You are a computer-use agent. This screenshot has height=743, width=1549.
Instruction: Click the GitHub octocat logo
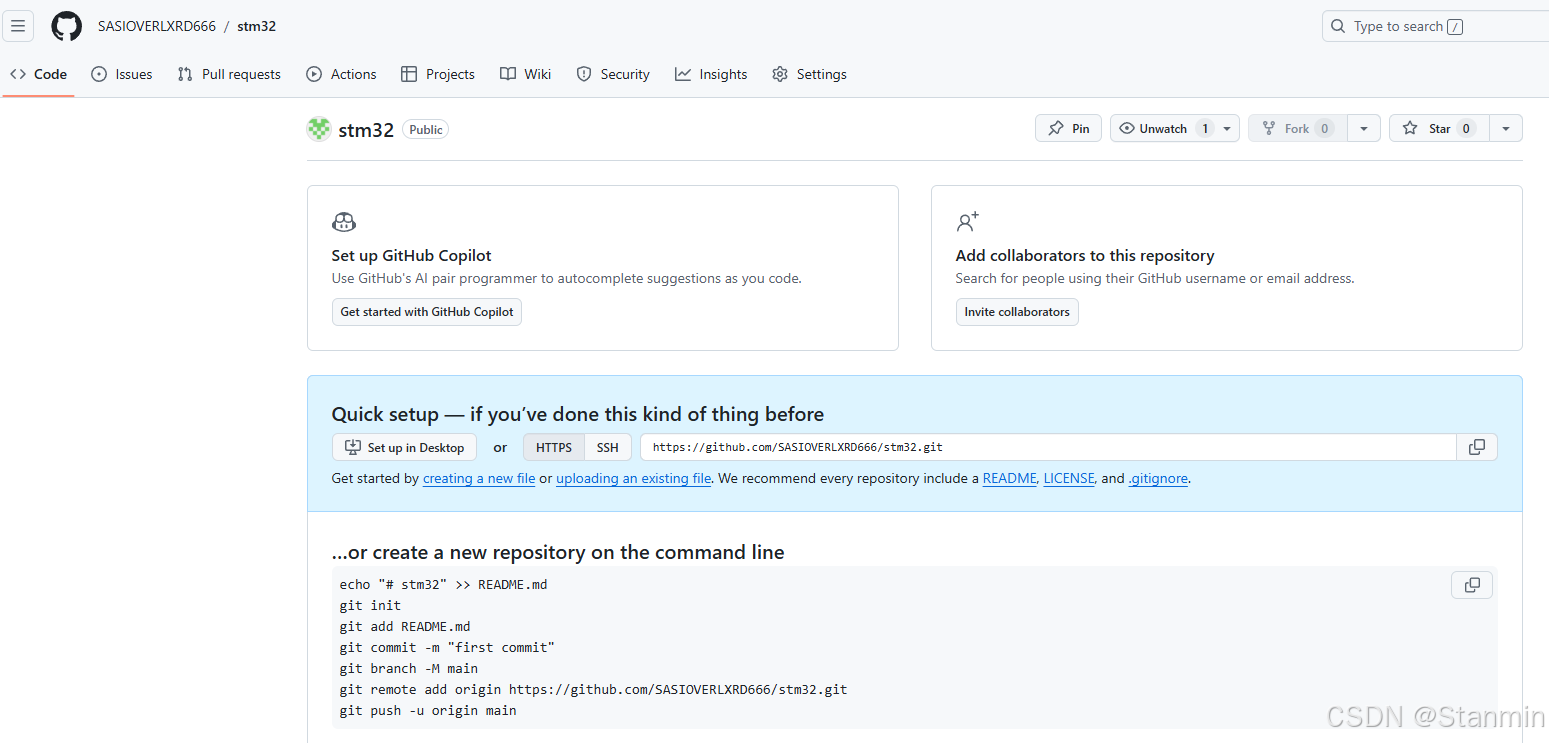[x=67, y=26]
